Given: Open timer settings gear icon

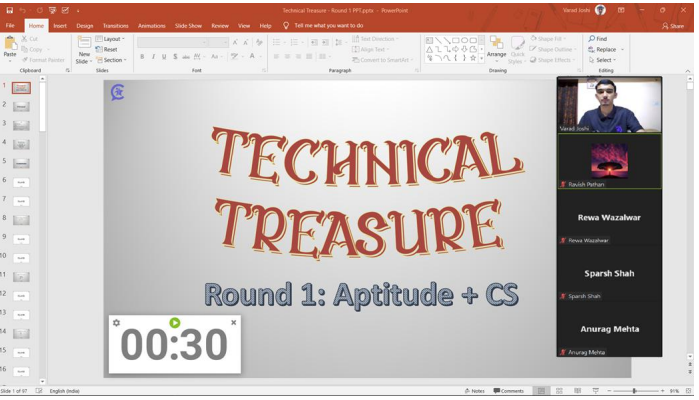Looking at the screenshot, I should [x=117, y=323].
